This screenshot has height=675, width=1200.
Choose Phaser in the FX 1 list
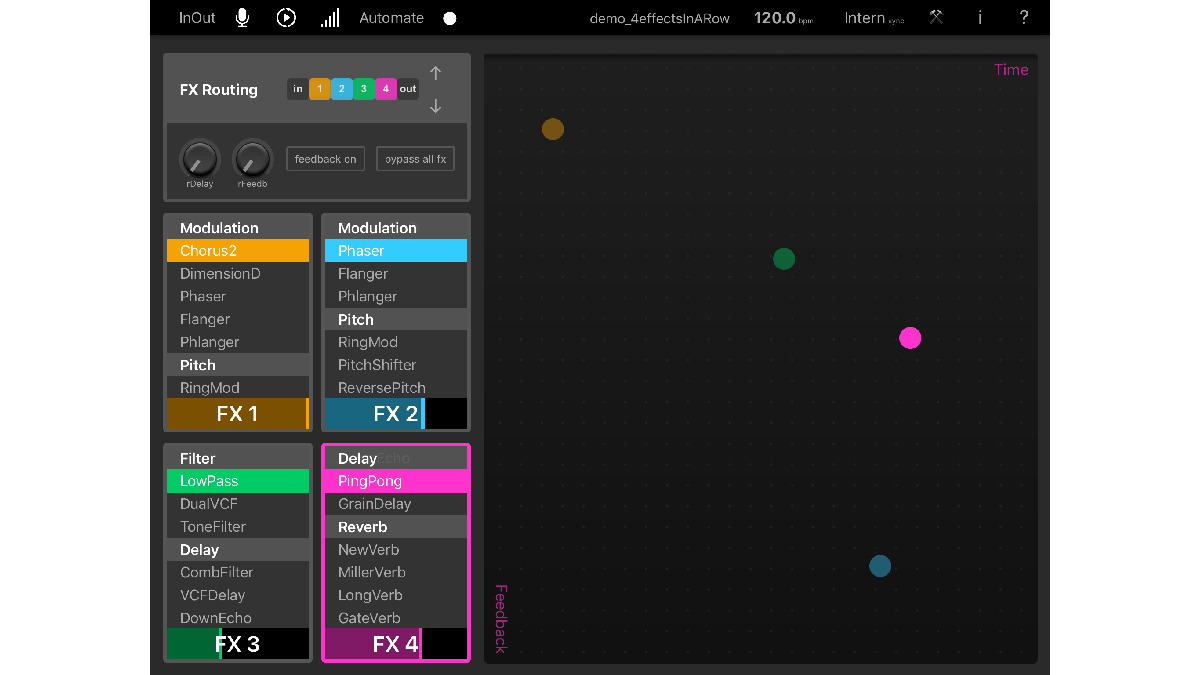pos(238,296)
